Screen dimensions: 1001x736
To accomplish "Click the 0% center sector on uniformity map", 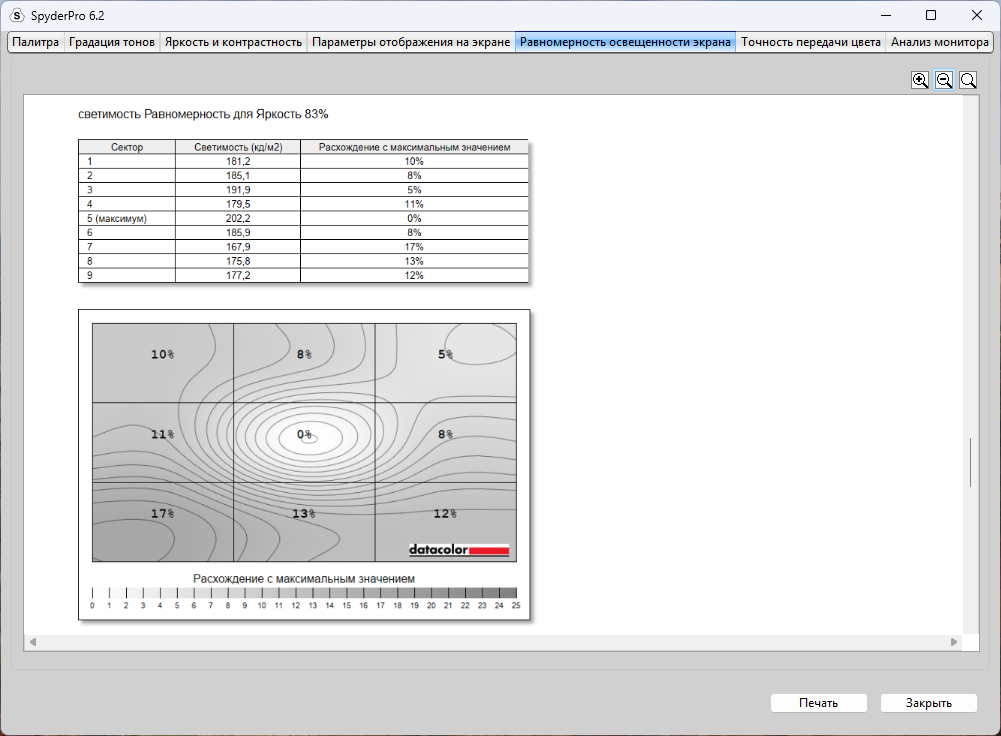I will coord(305,442).
